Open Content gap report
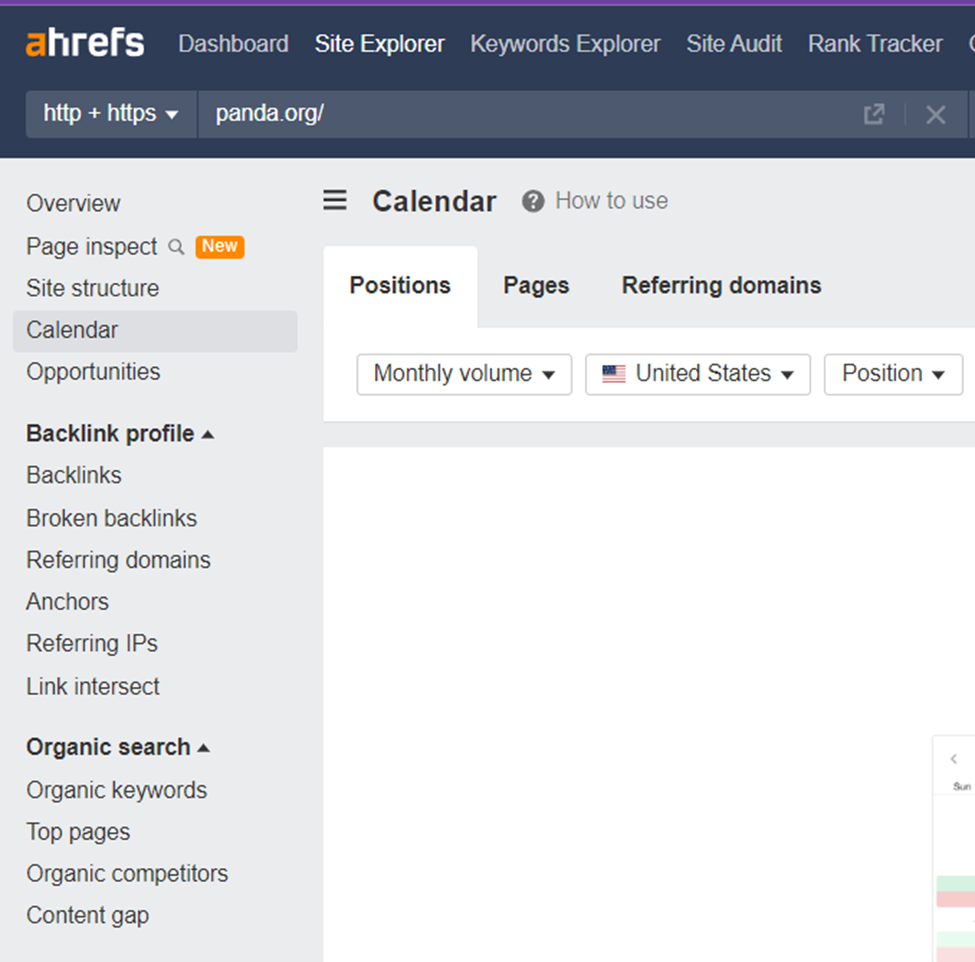The image size is (975, 962). coord(88,915)
